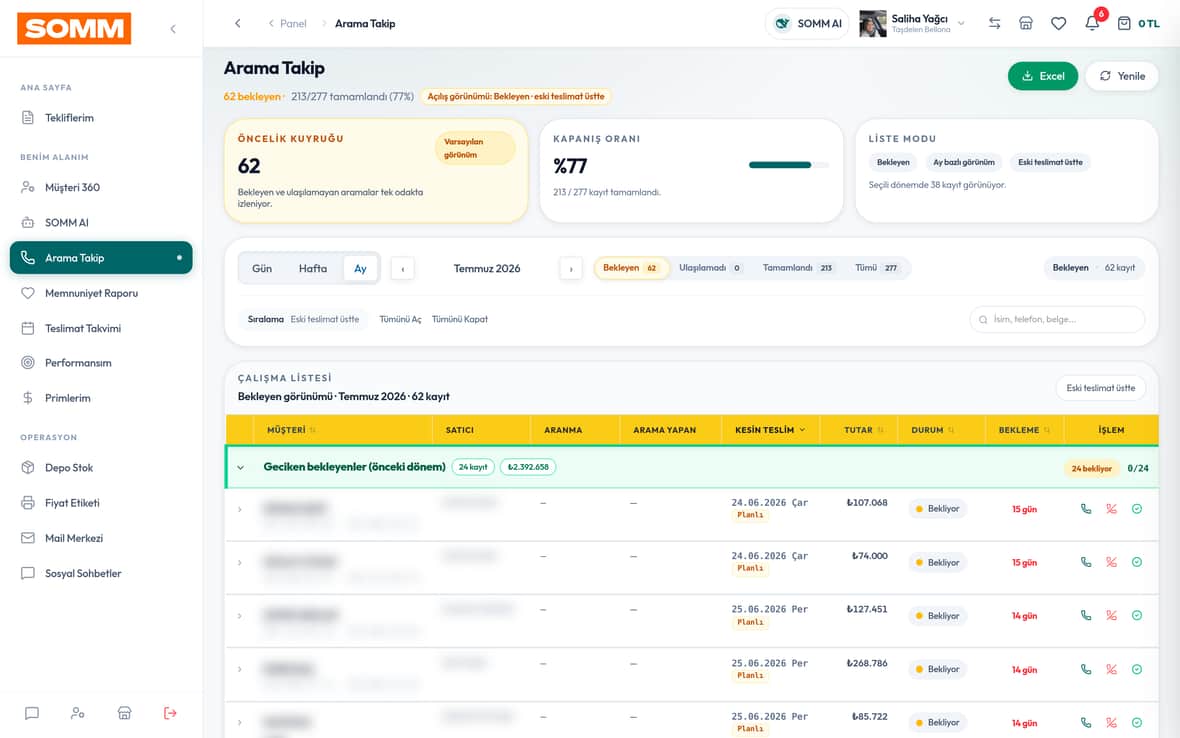
Task: Open the notifications bell icon
Action: tap(1091, 23)
